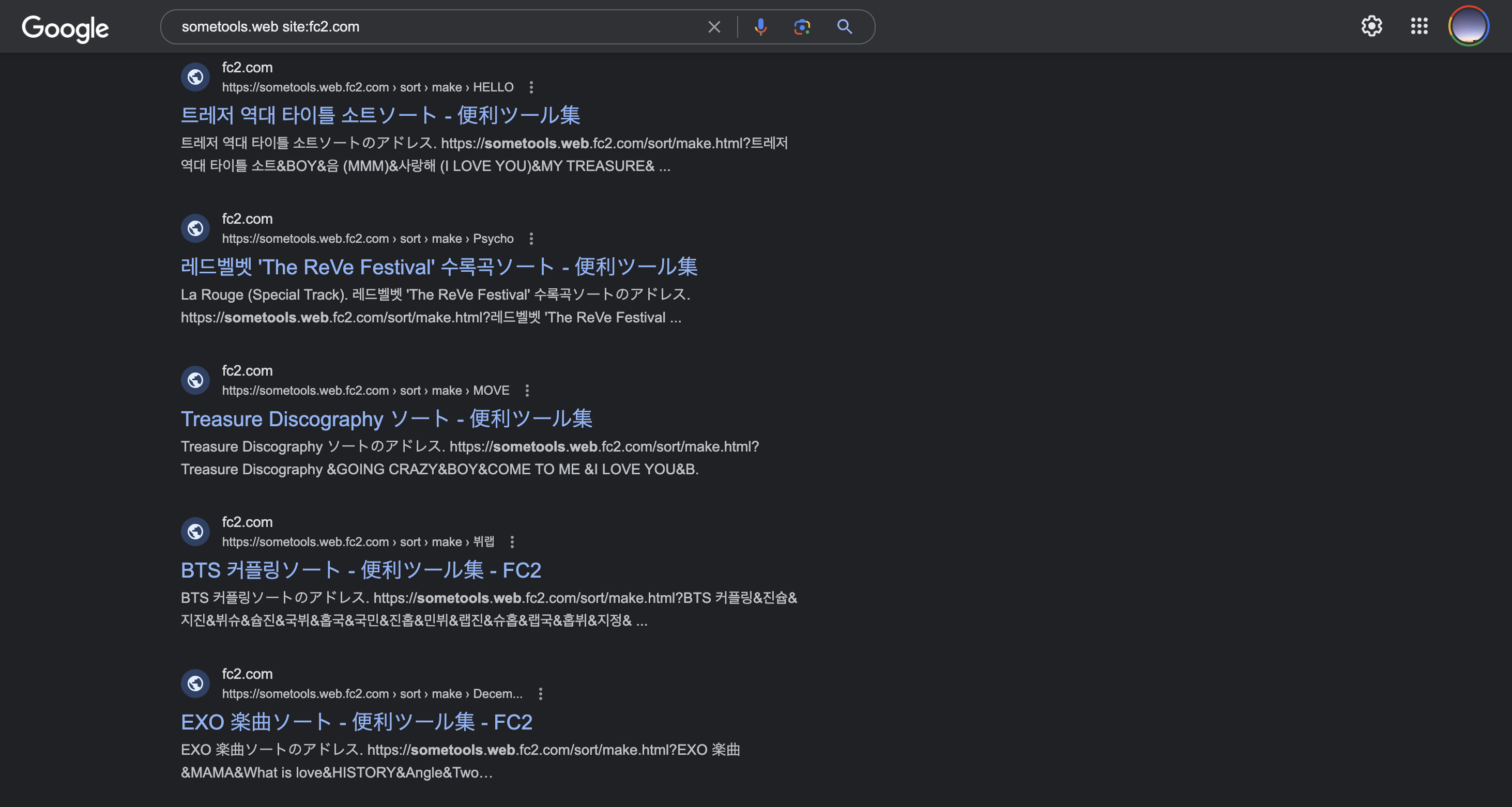Clear the search box with X
Screen dimensions: 1512x807
click(x=714, y=27)
